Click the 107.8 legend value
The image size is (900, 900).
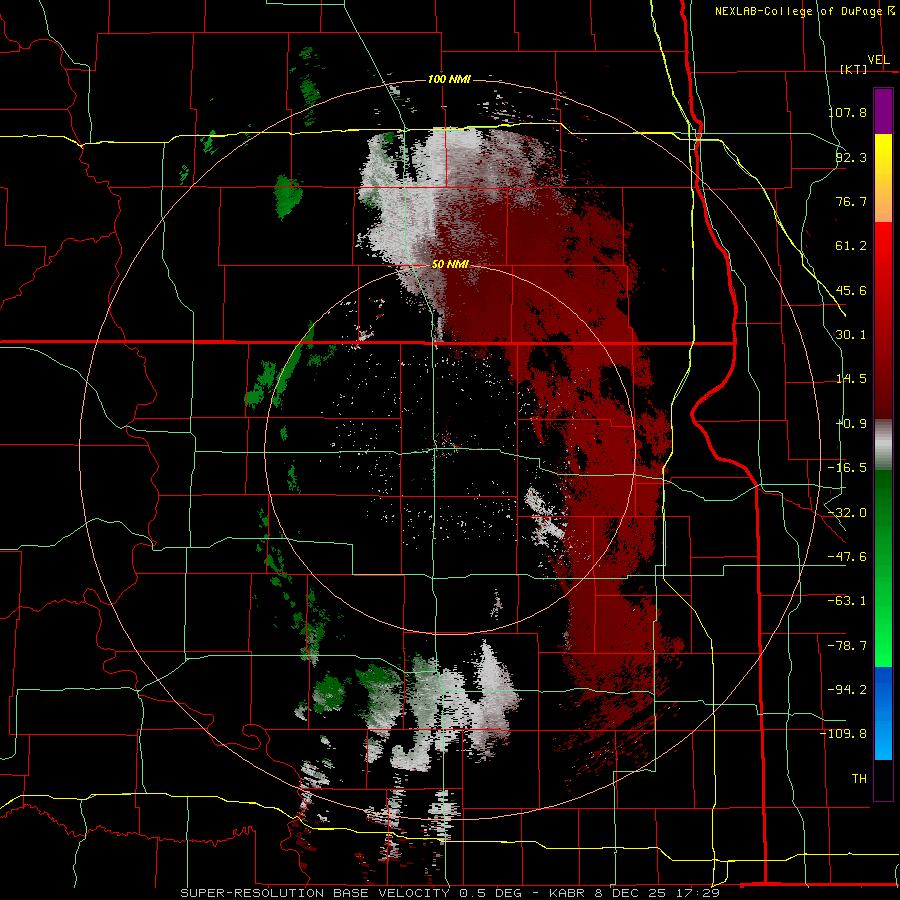pos(848,112)
